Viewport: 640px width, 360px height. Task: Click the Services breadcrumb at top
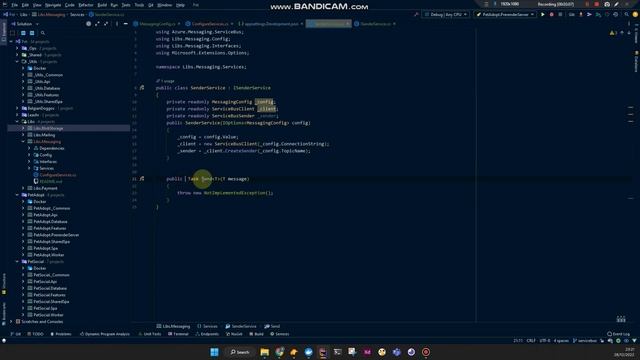(77, 15)
